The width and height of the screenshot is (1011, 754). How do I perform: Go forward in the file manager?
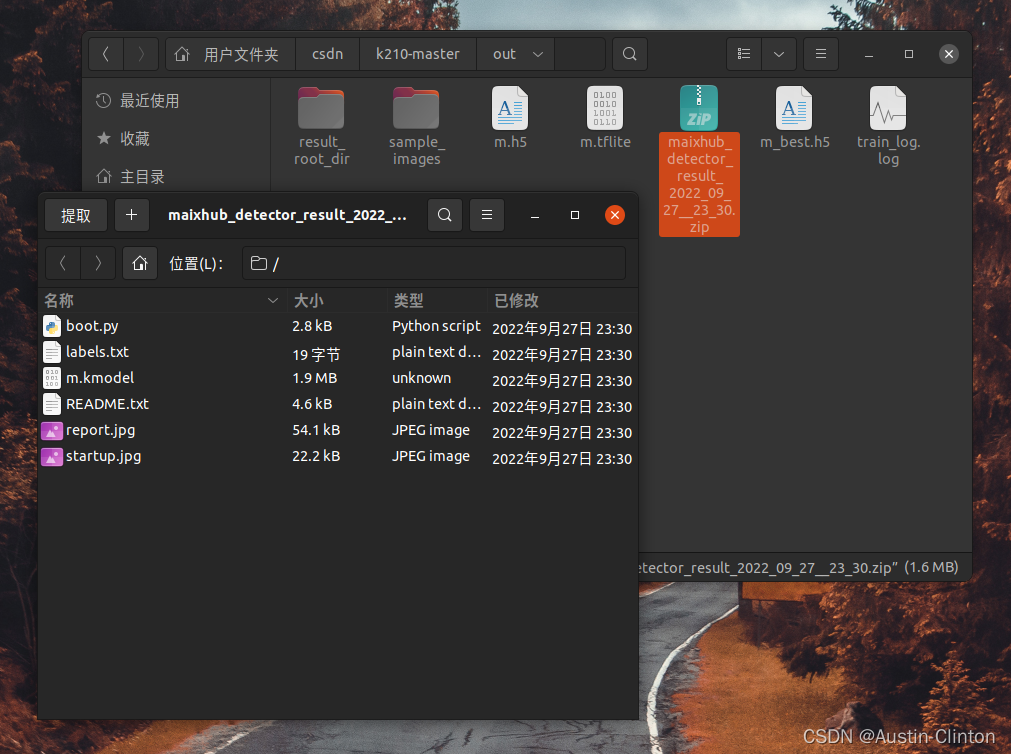pyautogui.click(x=141, y=54)
